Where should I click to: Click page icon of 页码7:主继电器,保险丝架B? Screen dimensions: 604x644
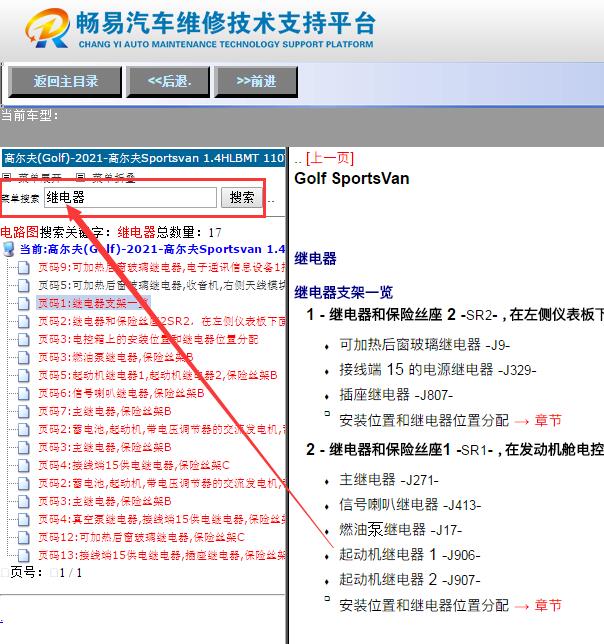coord(24,411)
